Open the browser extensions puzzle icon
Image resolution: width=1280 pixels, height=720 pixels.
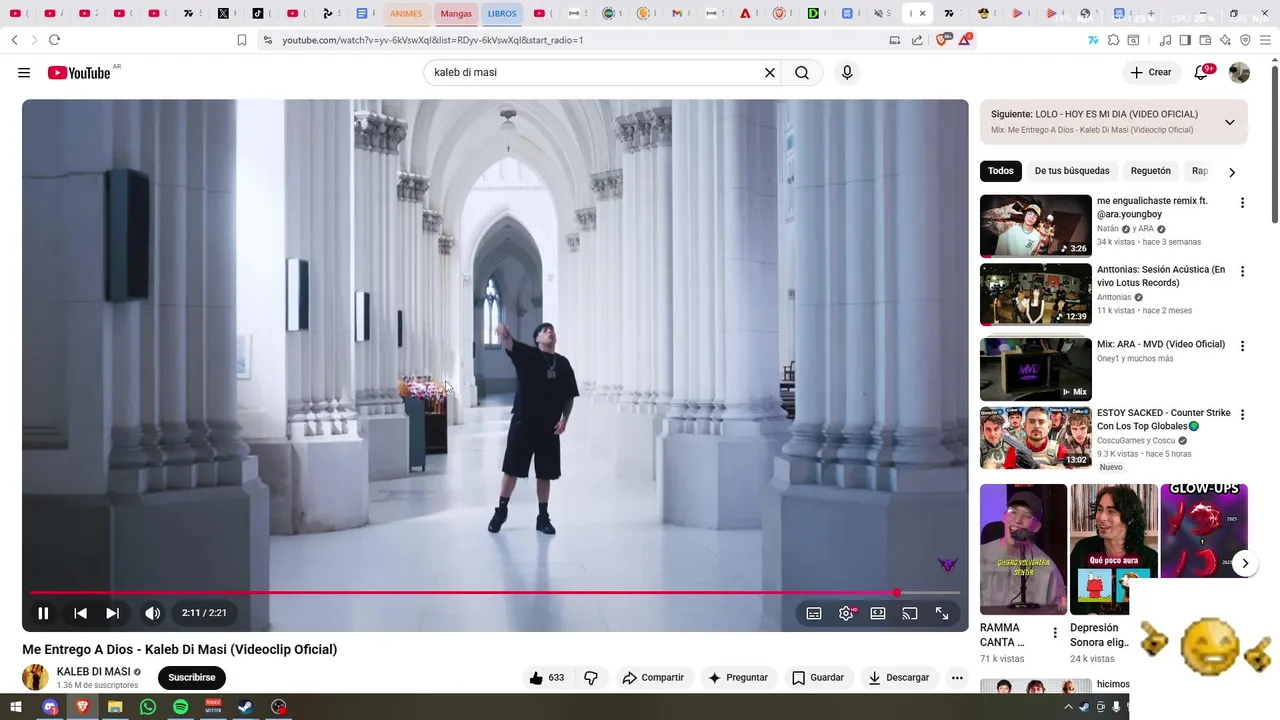point(1113,40)
